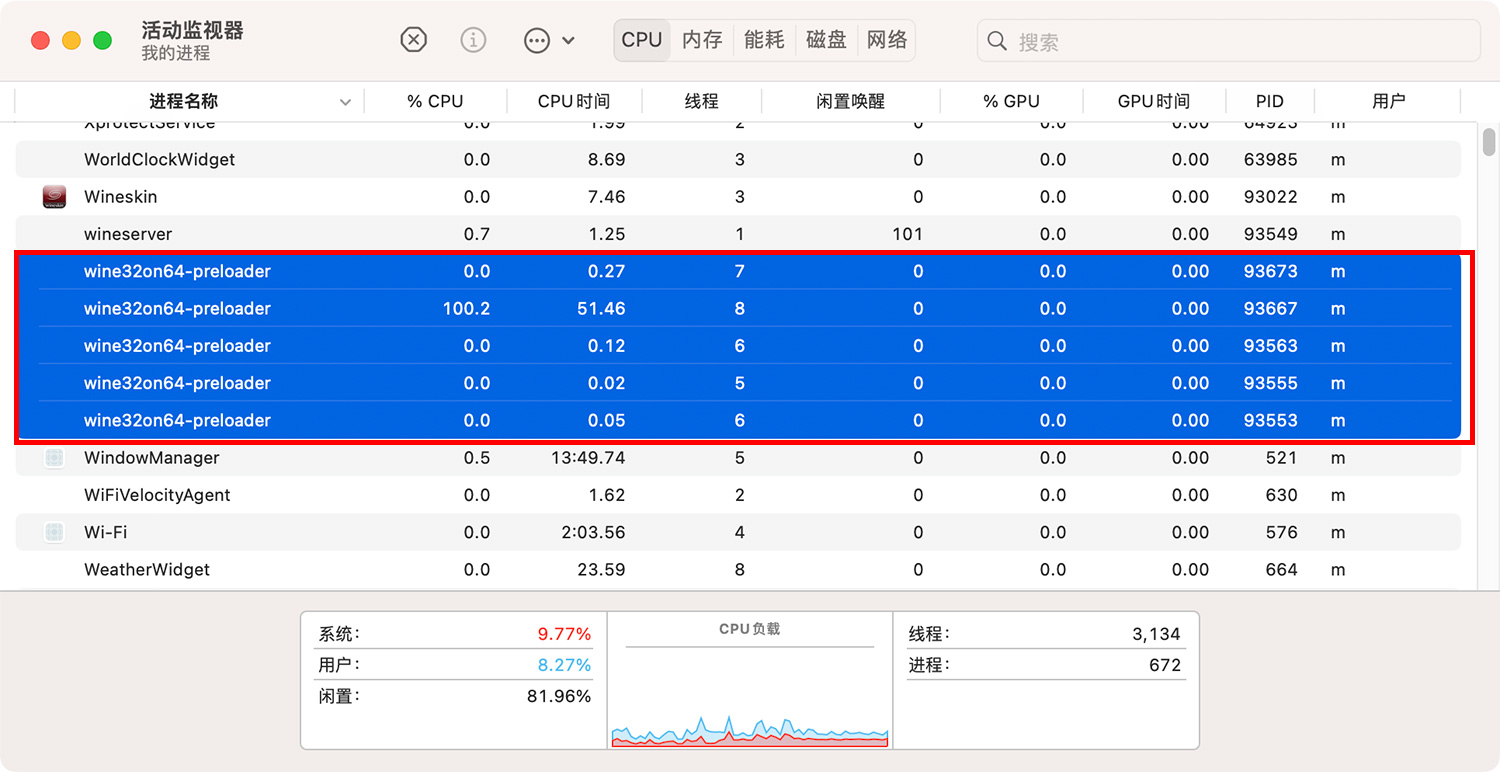Select the Wineskin app icon

click(x=55, y=197)
